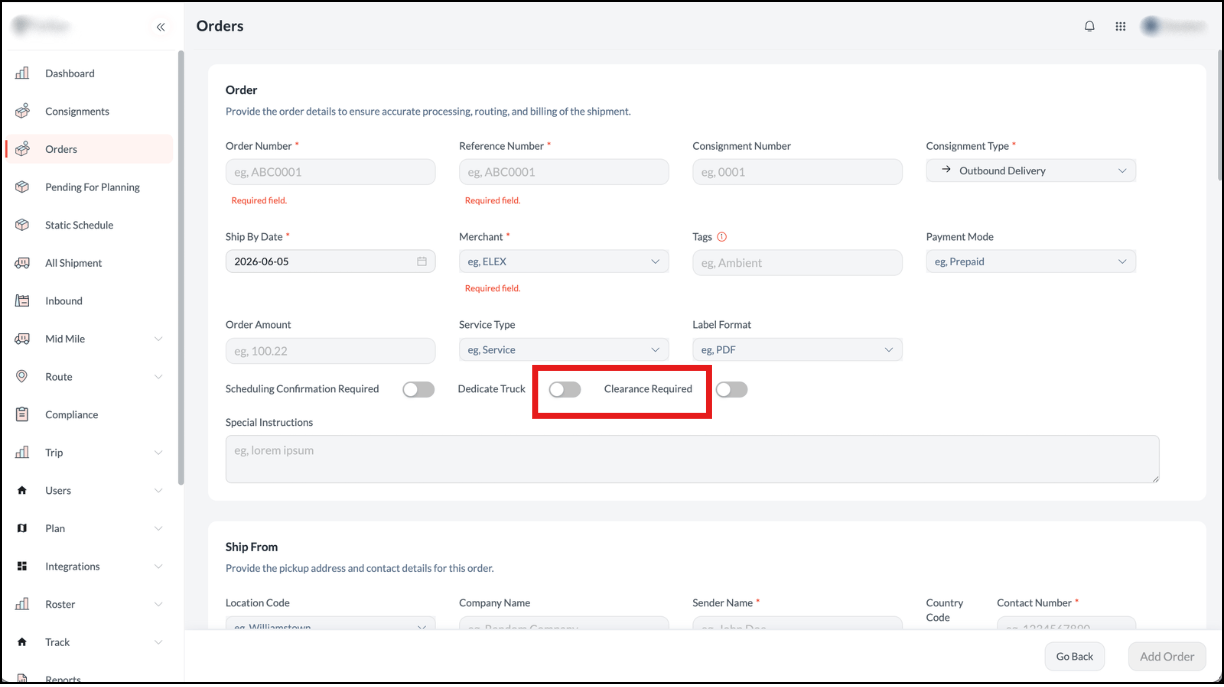The width and height of the screenshot is (1224, 687).
Task: Collapse the sidebar with the double-chevron icon
Action: click(160, 27)
